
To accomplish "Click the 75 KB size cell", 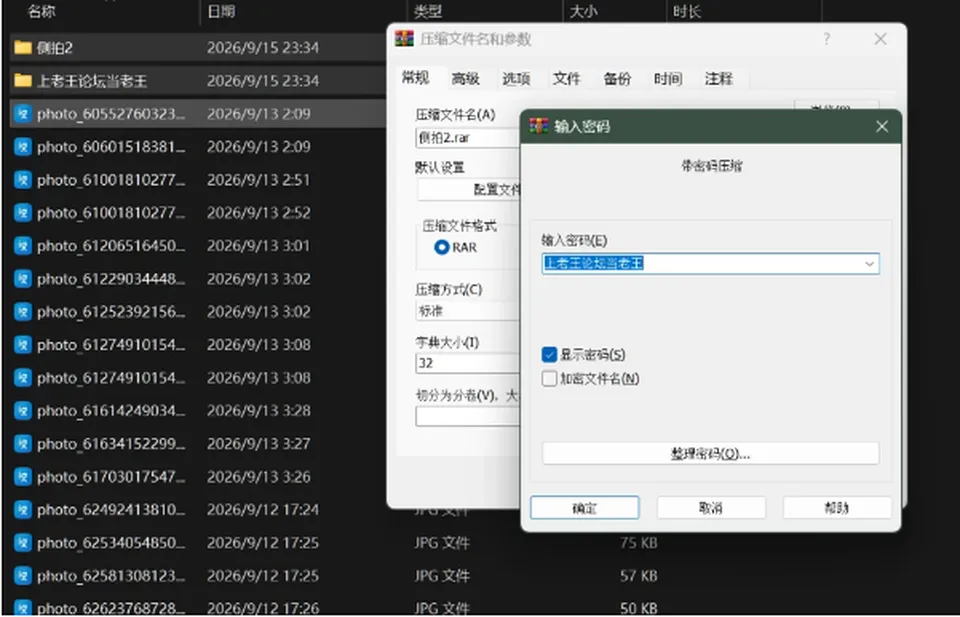I will pyautogui.click(x=639, y=543).
